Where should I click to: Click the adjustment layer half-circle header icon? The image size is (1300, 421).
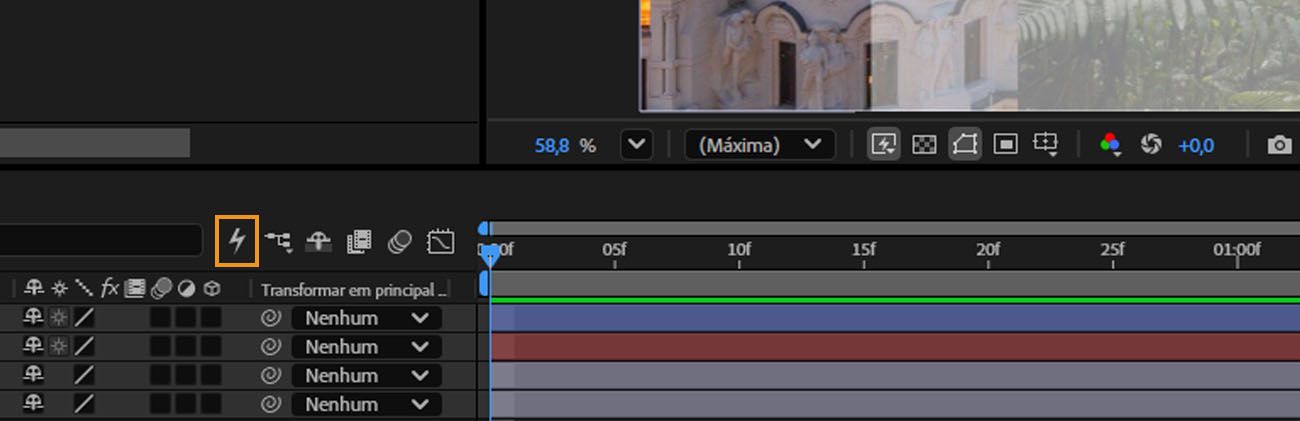(x=186, y=289)
